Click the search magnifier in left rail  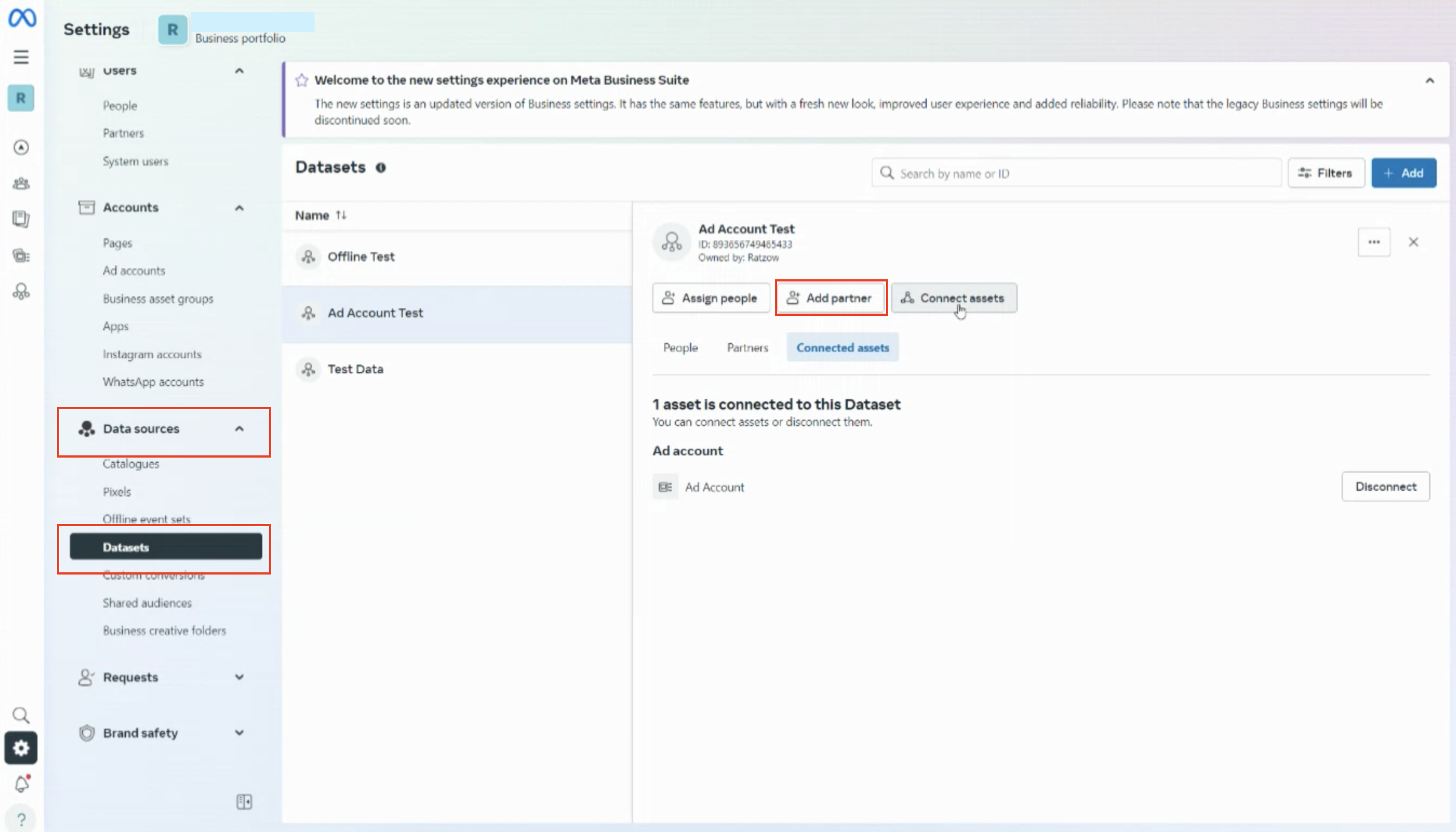(x=21, y=715)
